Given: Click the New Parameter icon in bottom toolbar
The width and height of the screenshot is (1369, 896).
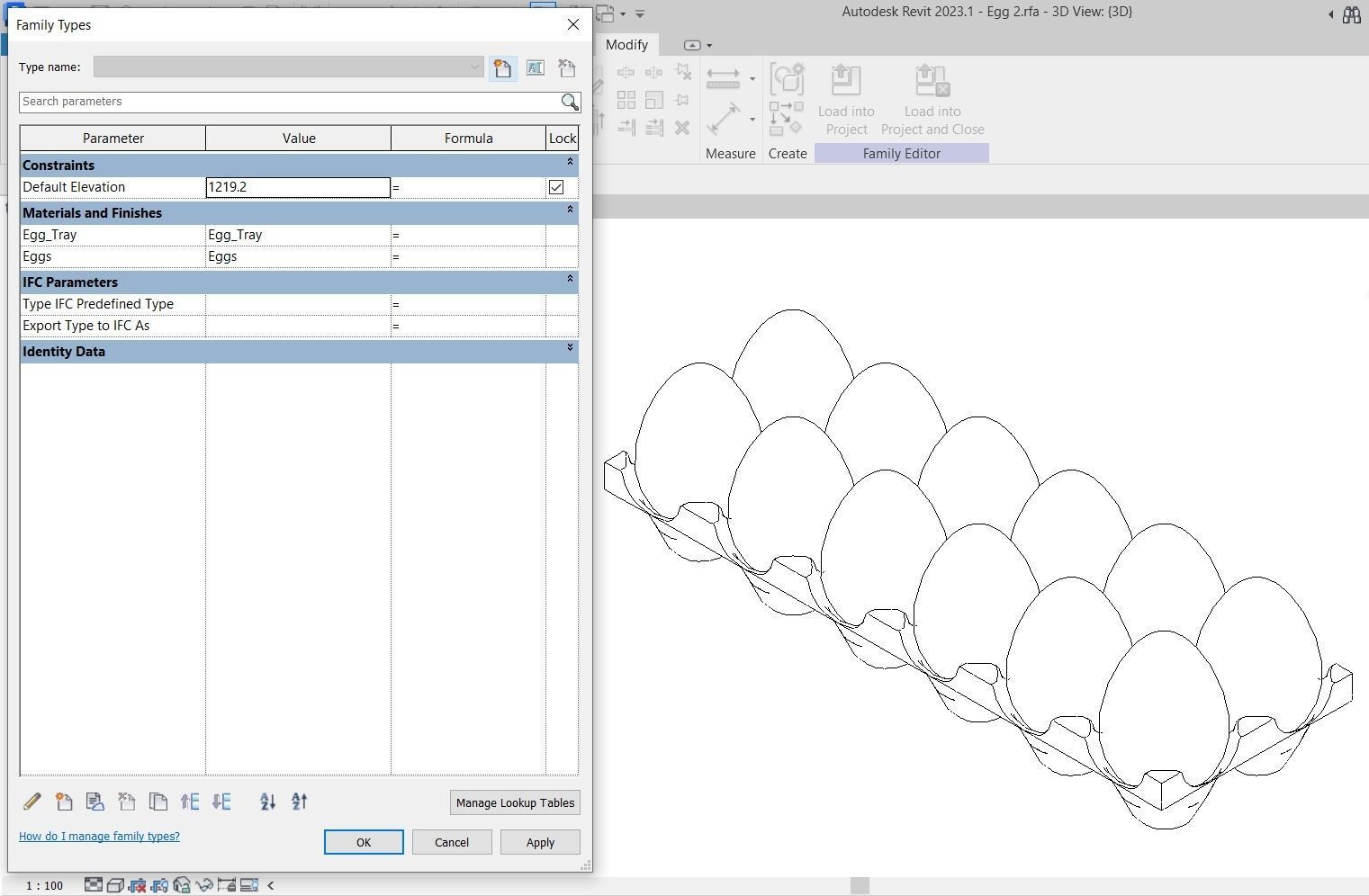Looking at the screenshot, I should [64, 802].
